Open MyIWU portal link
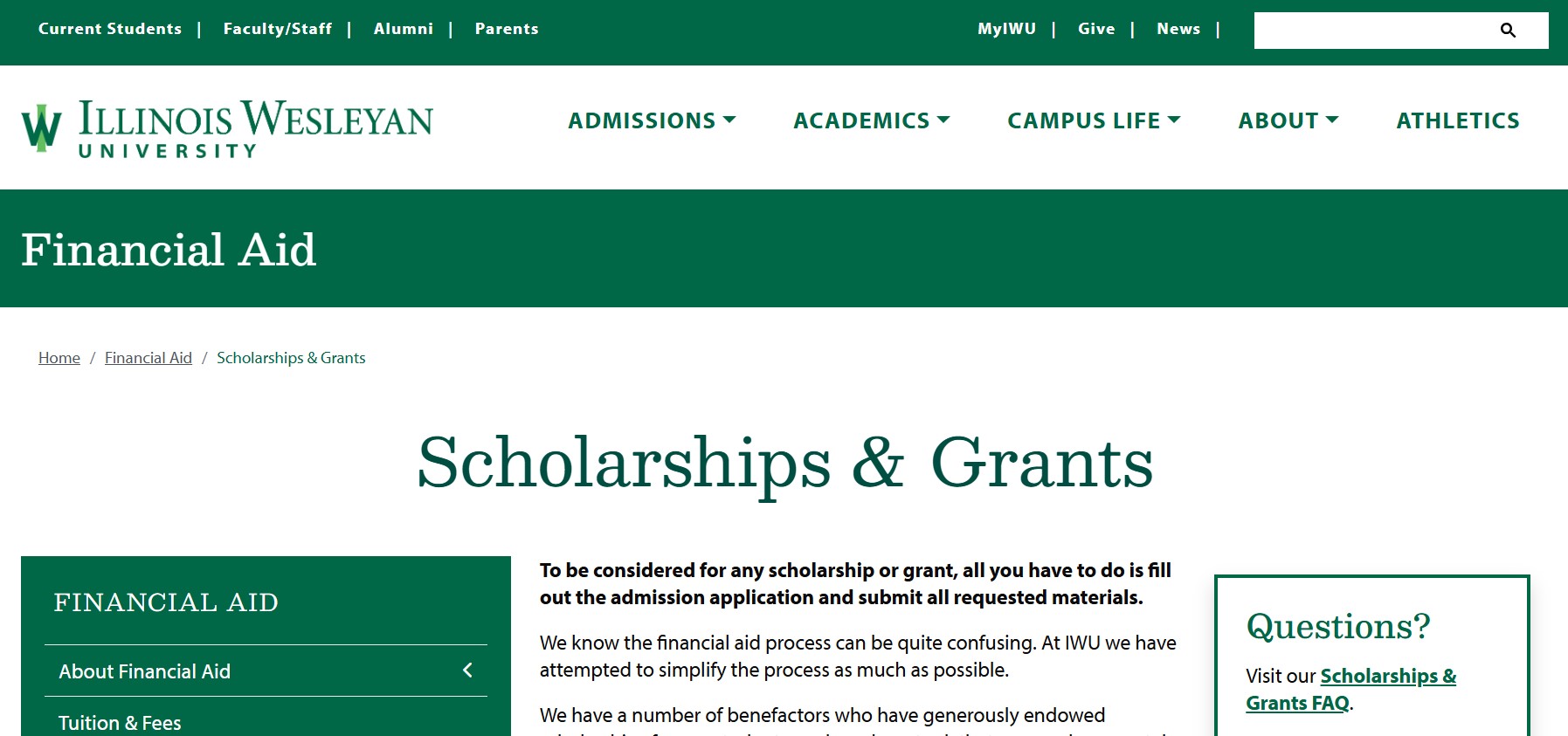Viewport: 1568px width, 736px height. coord(1006,29)
